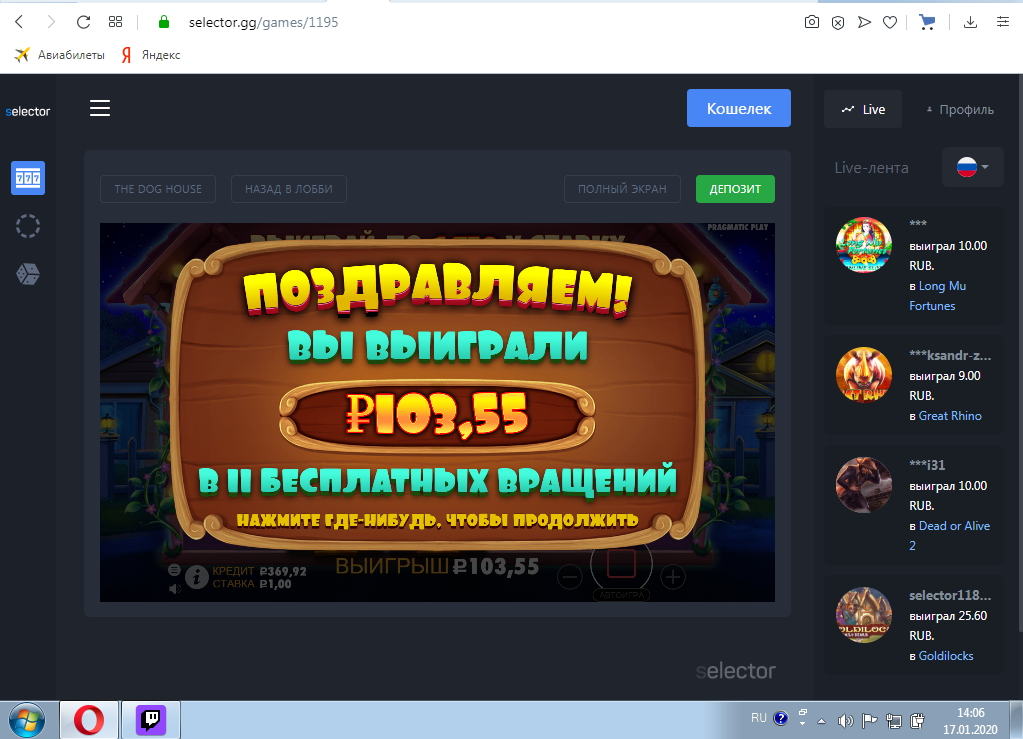Add page to bookmarks heart icon
The width and height of the screenshot is (1023, 739).
(890, 22)
